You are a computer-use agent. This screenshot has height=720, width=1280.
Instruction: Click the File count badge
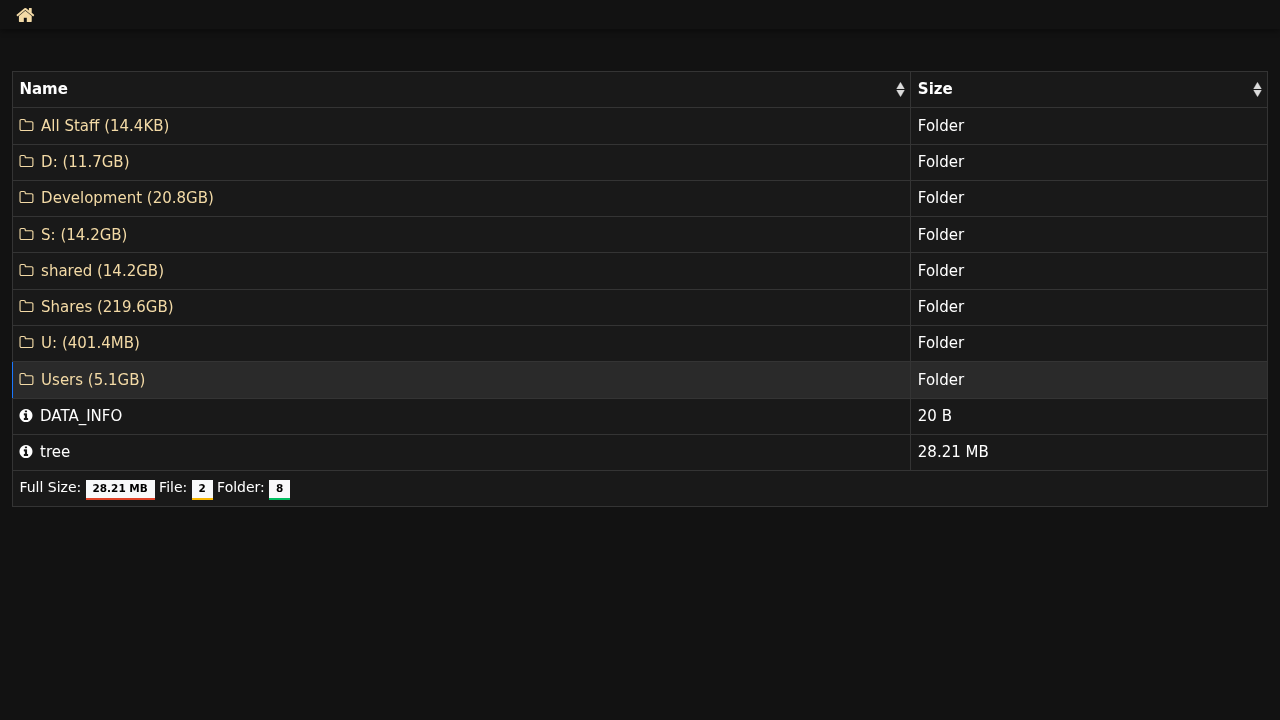pos(202,489)
